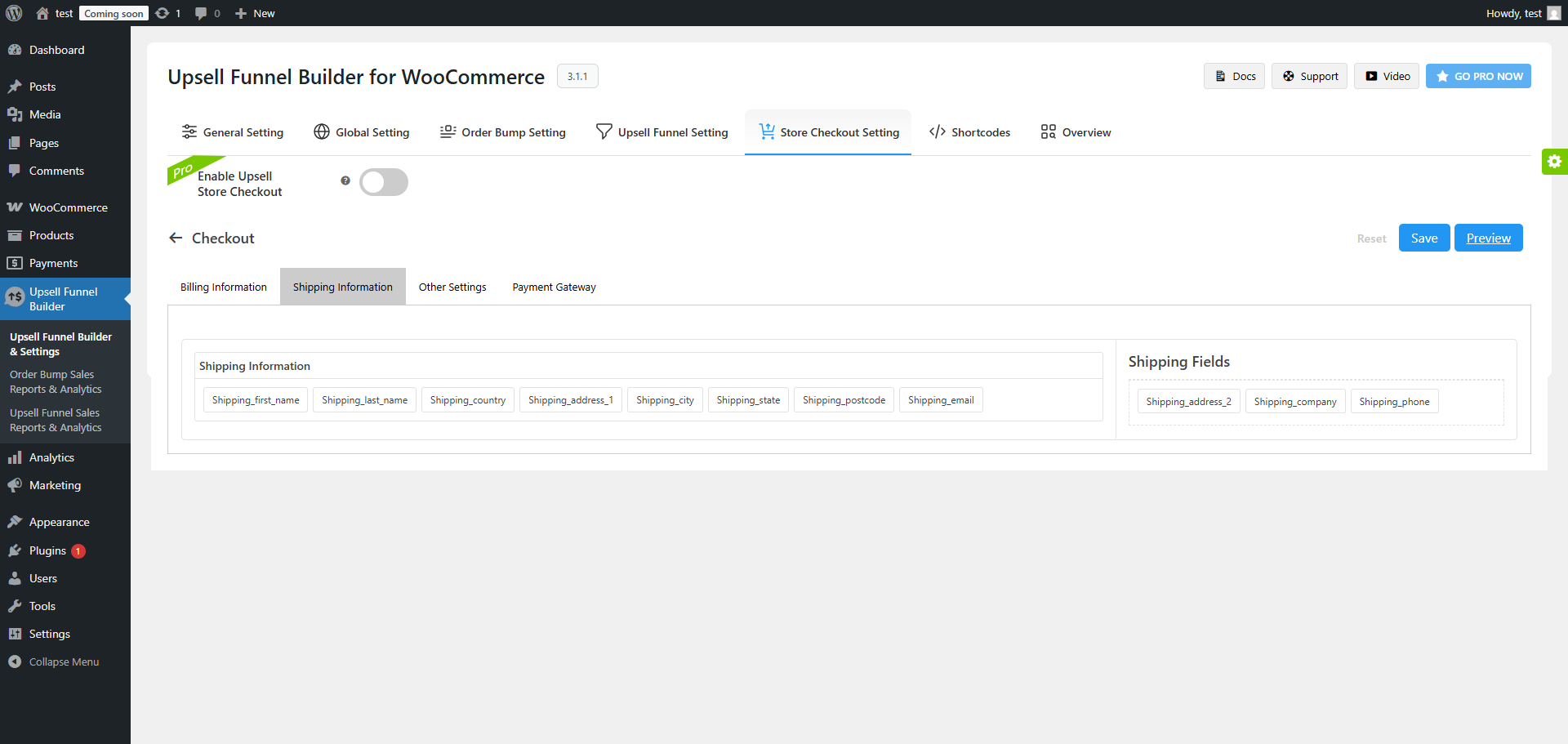Select the Shipping_phone field chip
The image size is (1568, 744).
1394,401
